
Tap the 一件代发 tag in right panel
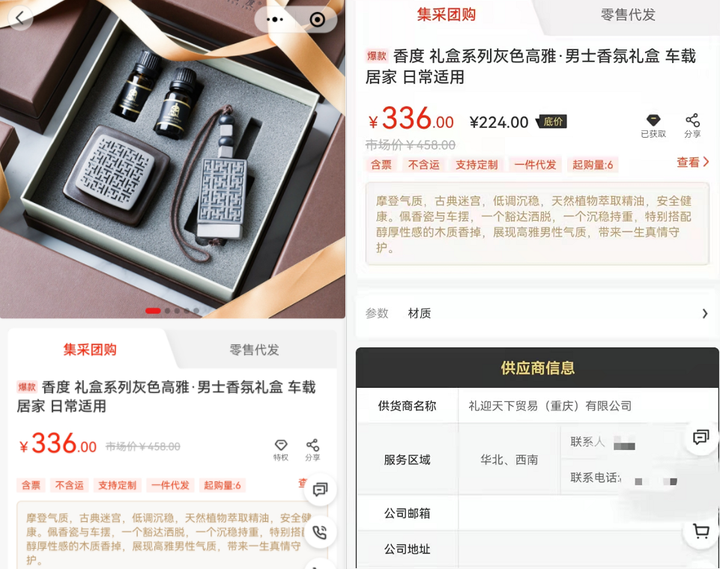coord(535,164)
